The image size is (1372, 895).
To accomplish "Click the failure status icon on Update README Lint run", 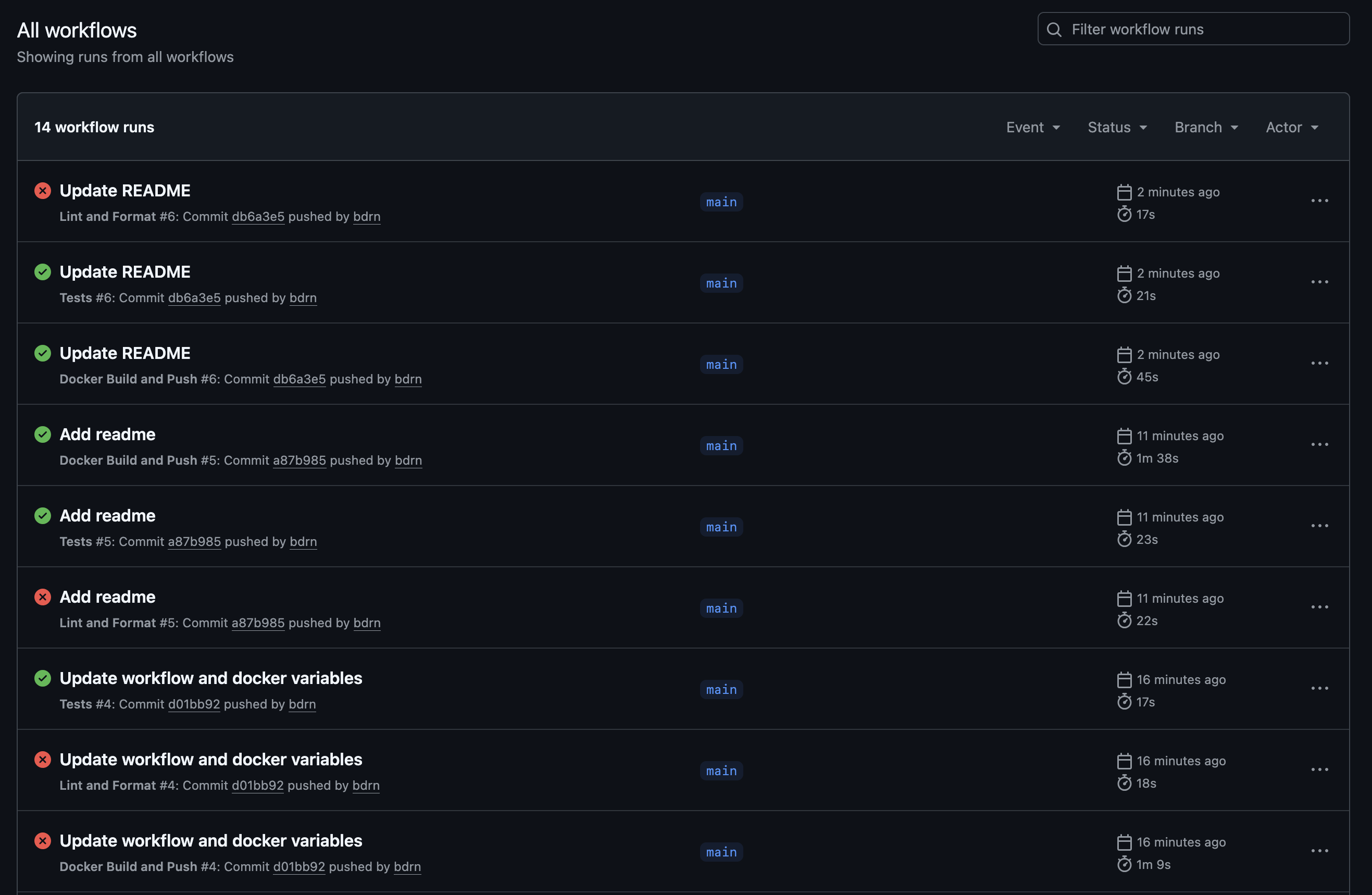I will [x=43, y=190].
